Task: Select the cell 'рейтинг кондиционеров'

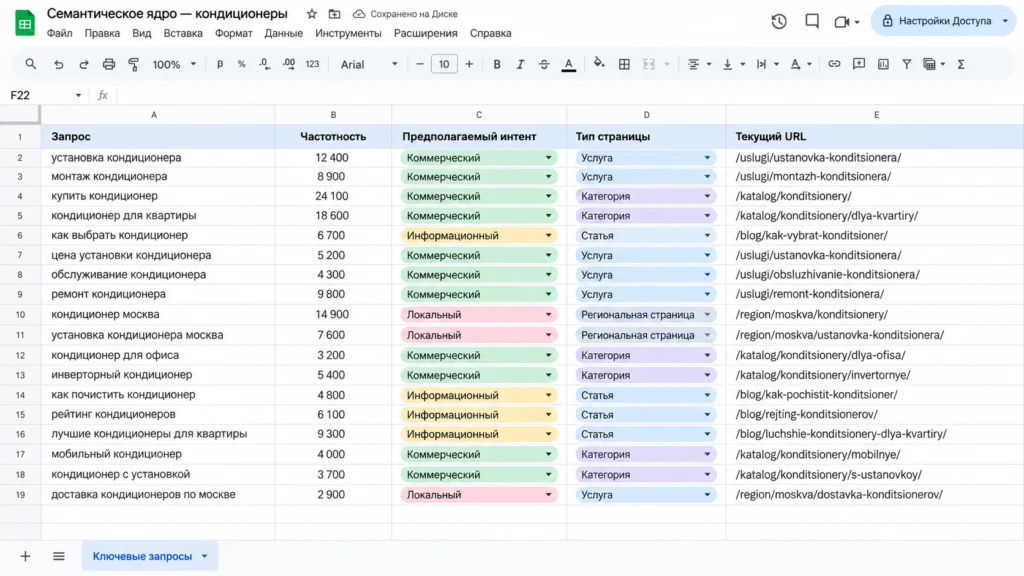Action: click(157, 414)
